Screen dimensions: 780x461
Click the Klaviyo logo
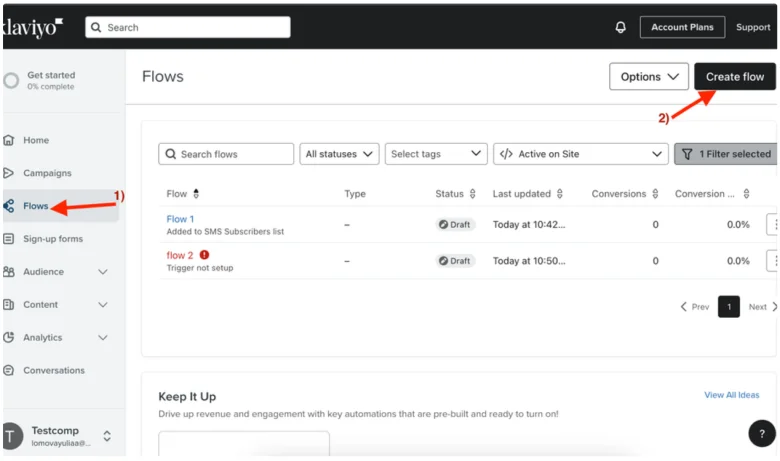coord(33,28)
